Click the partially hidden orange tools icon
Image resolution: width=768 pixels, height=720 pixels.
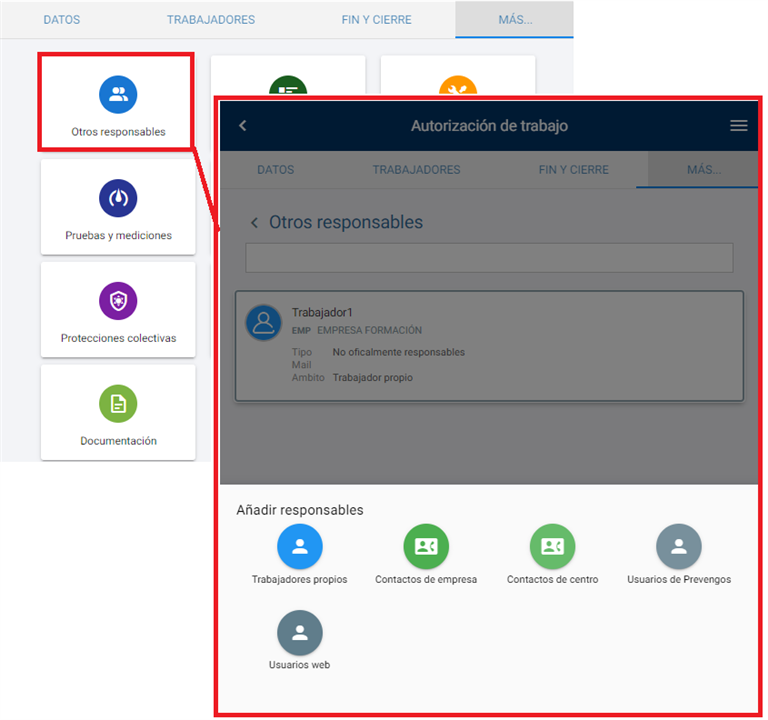[x=458, y=85]
